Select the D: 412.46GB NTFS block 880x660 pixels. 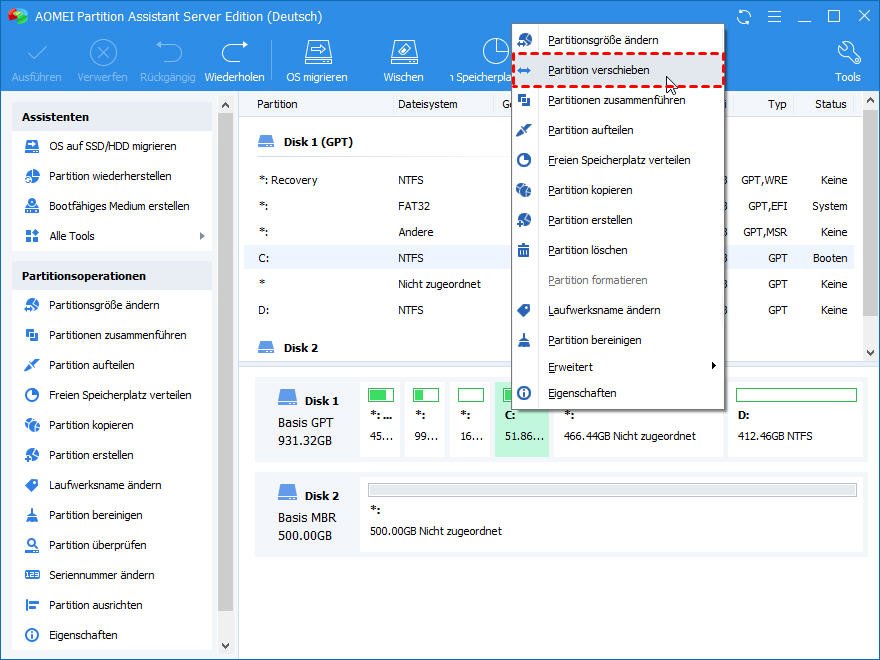[796, 419]
